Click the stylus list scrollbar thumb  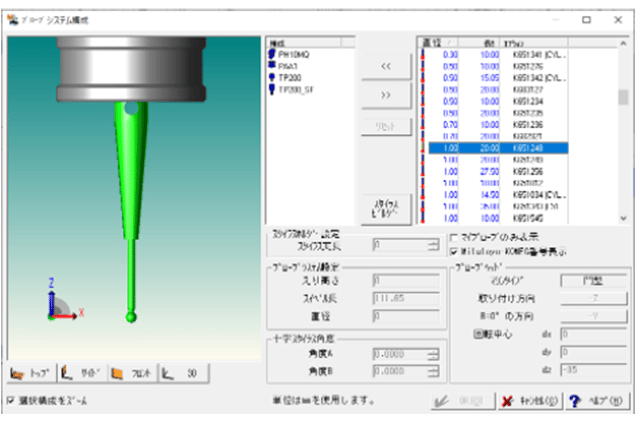coord(623,97)
